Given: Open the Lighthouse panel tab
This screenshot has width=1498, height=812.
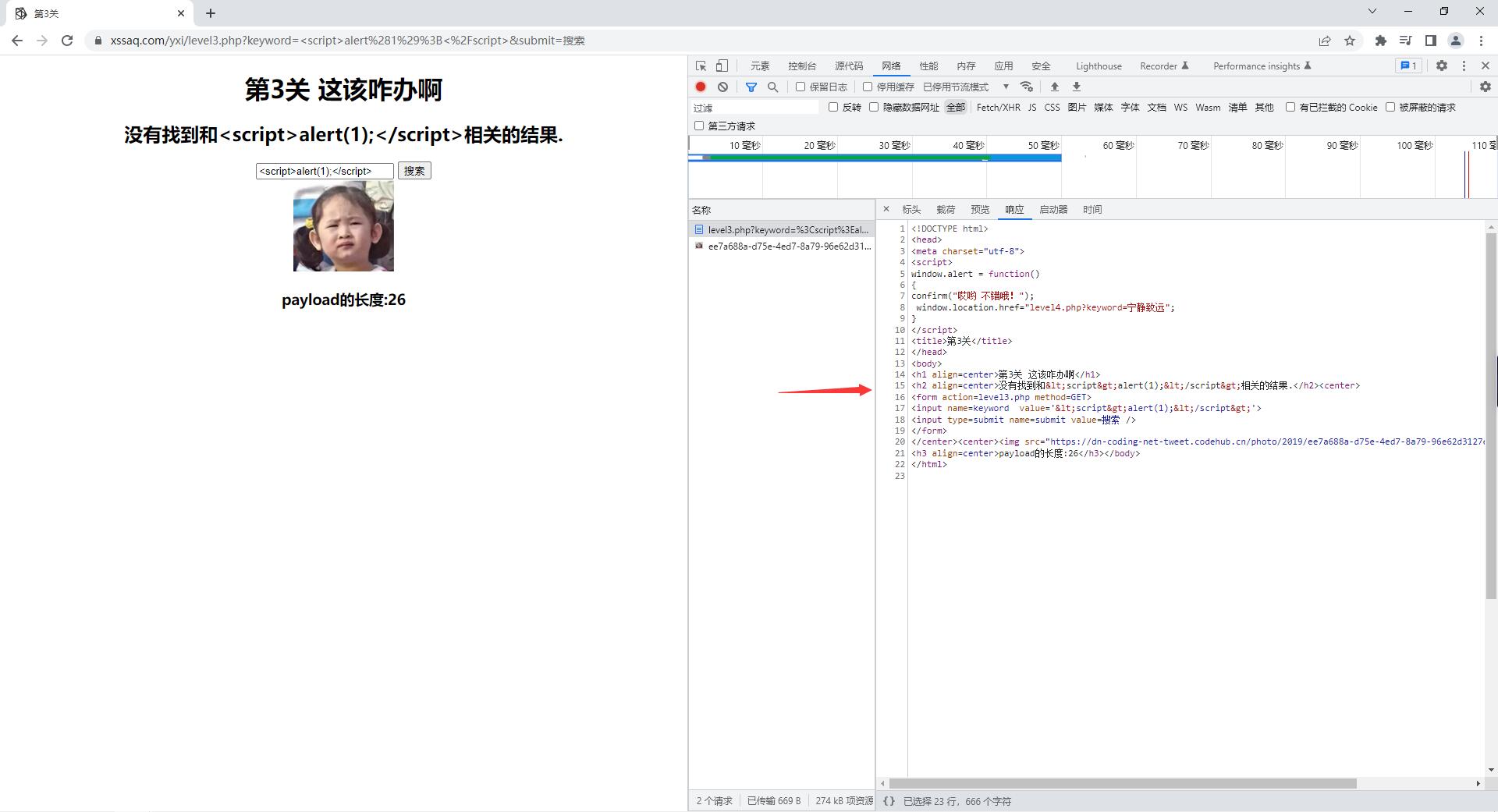Looking at the screenshot, I should [1099, 66].
